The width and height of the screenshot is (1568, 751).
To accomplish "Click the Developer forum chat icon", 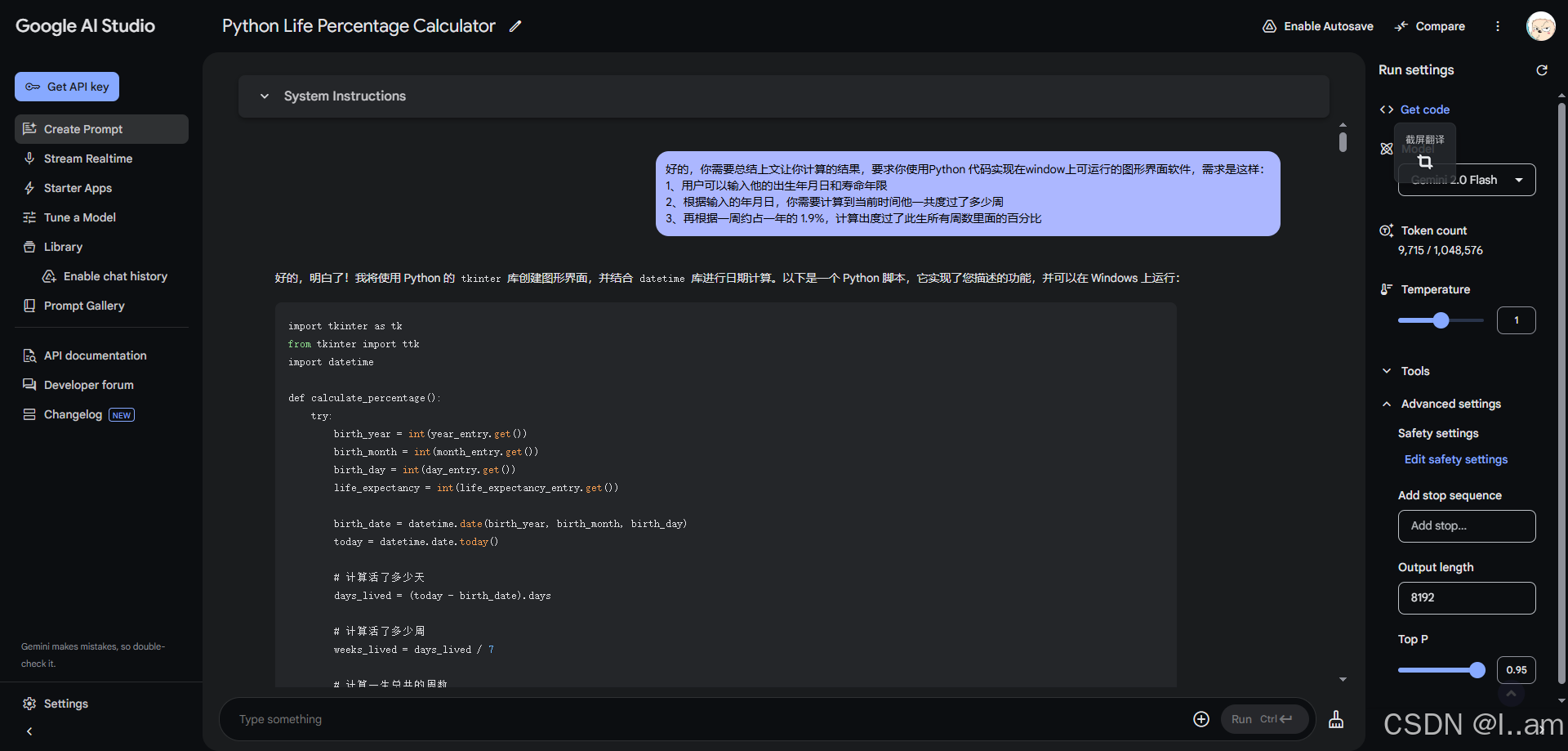I will point(29,385).
